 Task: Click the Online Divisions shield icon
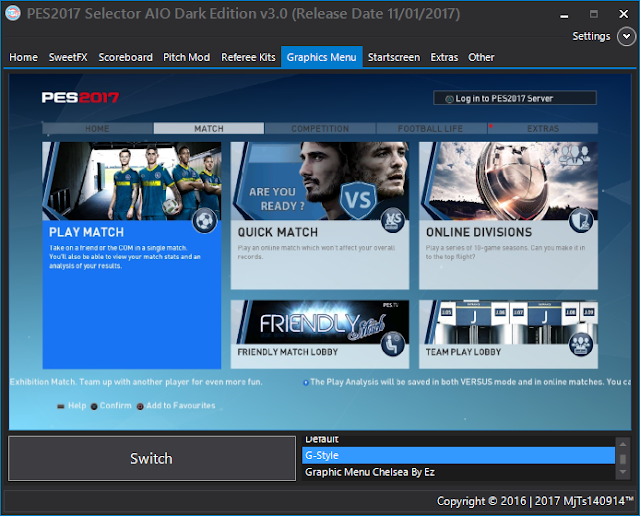(581, 221)
